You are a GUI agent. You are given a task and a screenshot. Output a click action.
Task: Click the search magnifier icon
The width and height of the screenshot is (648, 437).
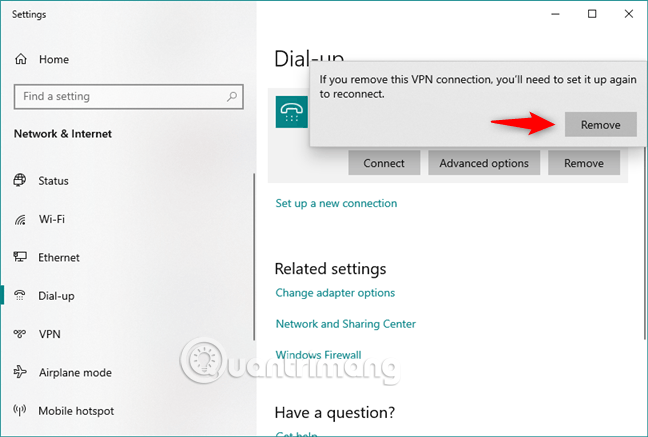[x=231, y=97]
